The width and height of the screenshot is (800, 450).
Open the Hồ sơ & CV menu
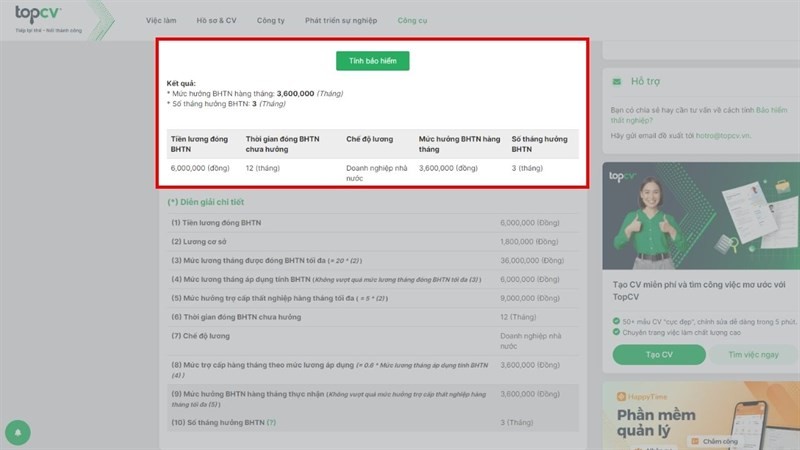click(216, 20)
